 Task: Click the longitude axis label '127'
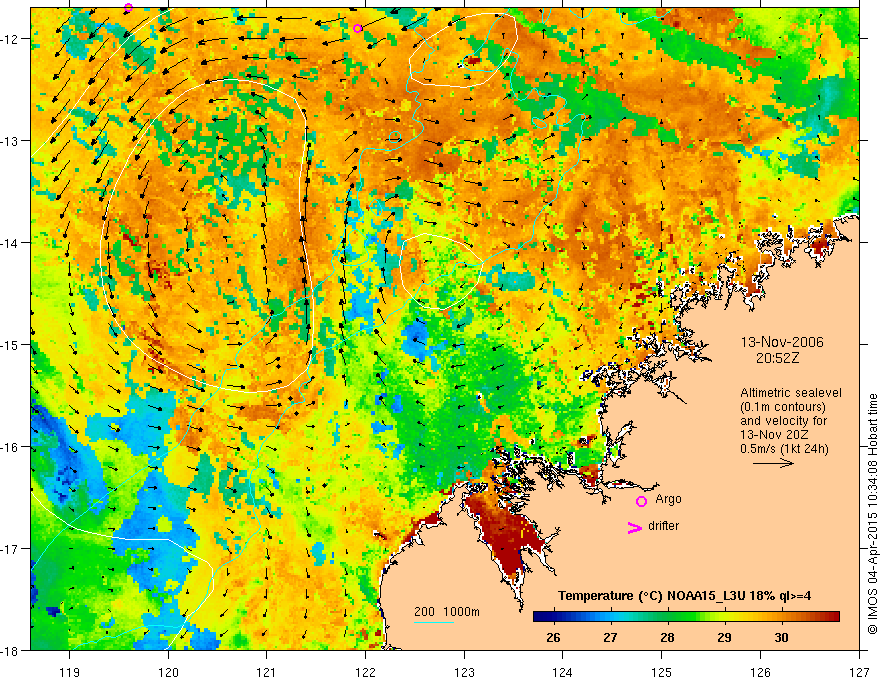859,672
